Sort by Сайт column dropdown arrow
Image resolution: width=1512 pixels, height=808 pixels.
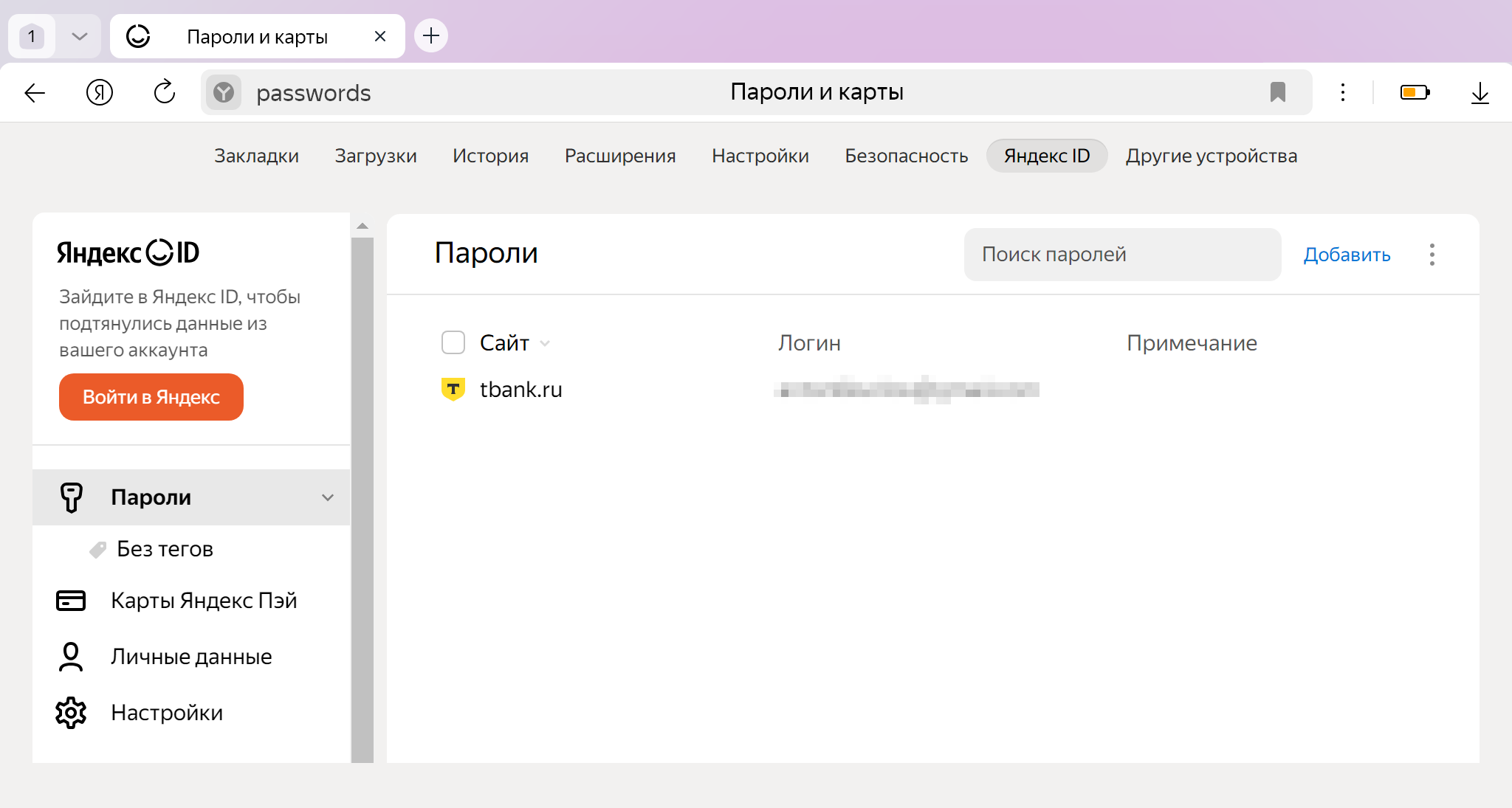point(545,343)
